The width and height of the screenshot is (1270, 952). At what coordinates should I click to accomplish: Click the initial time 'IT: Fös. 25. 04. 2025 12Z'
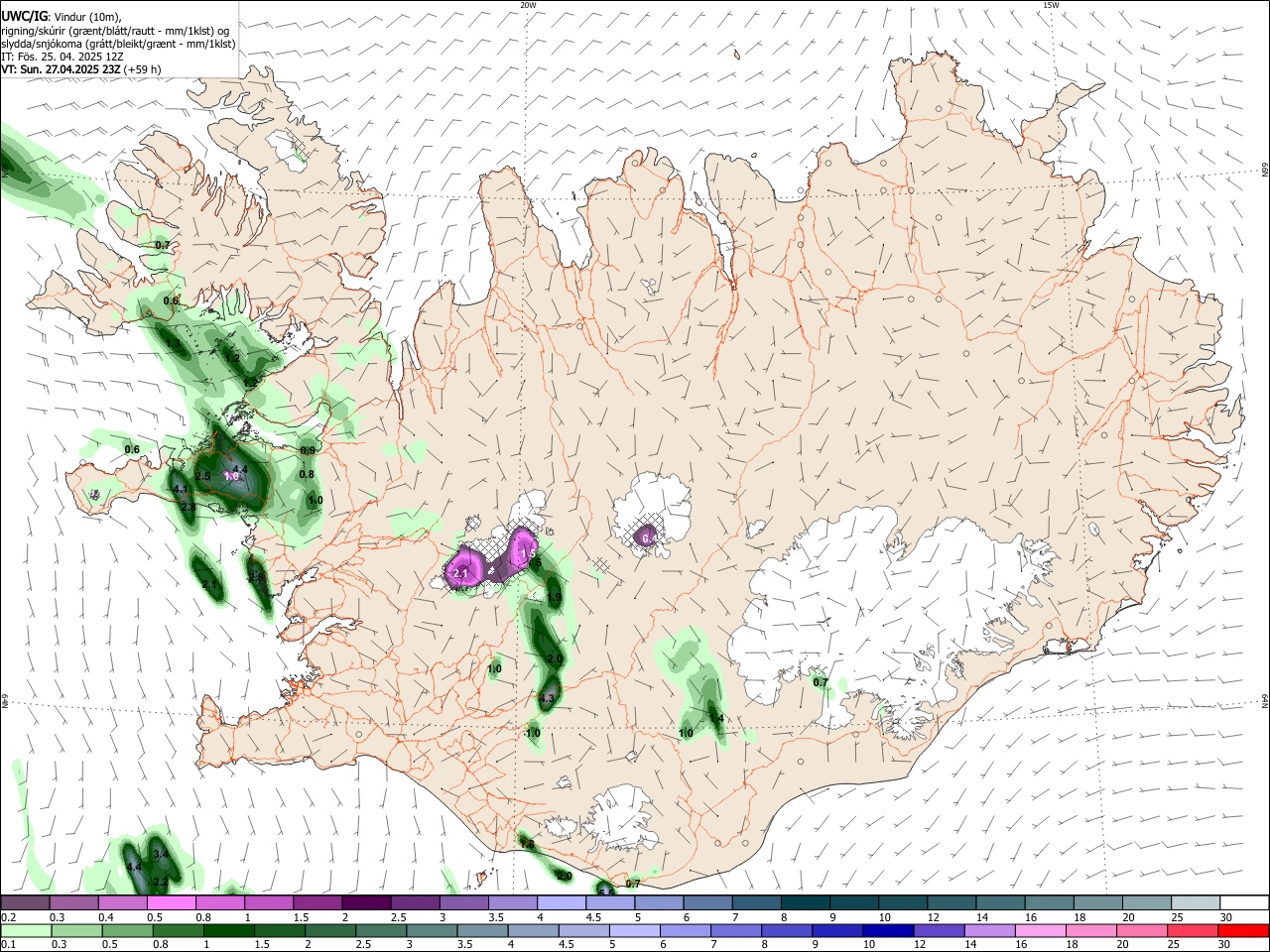[x=63, y=57]
